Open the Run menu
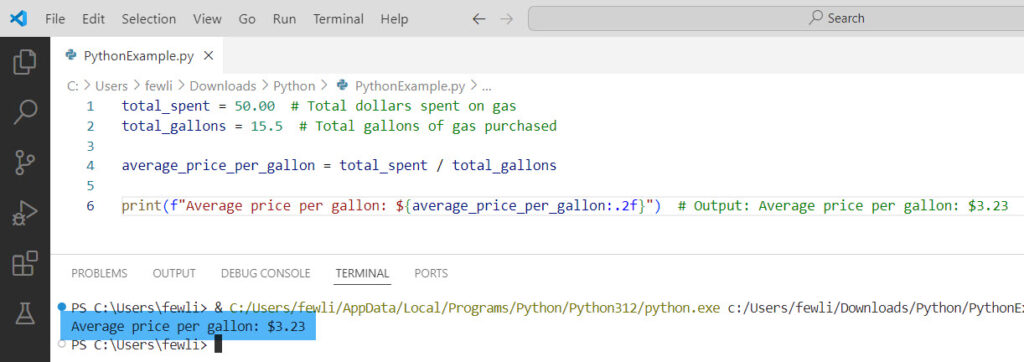Image resolution: width=1024 pixels, height=362 pixels. pyautogui.click(x=284, y=19)
